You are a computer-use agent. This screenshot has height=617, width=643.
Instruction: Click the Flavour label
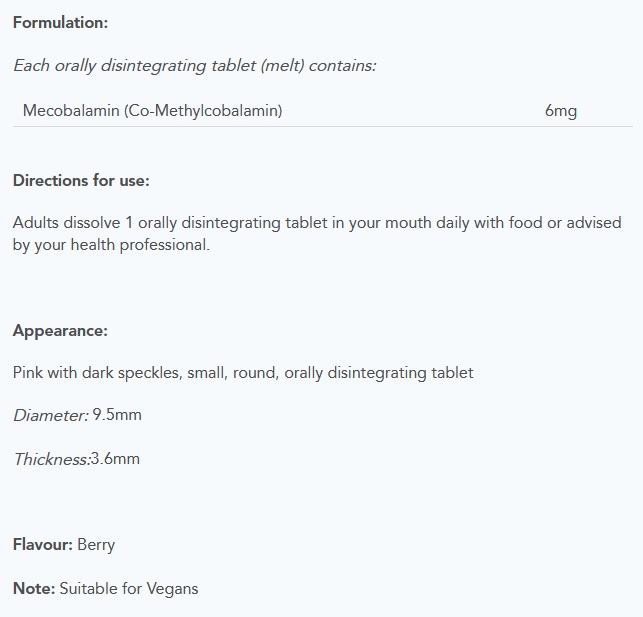43,545
